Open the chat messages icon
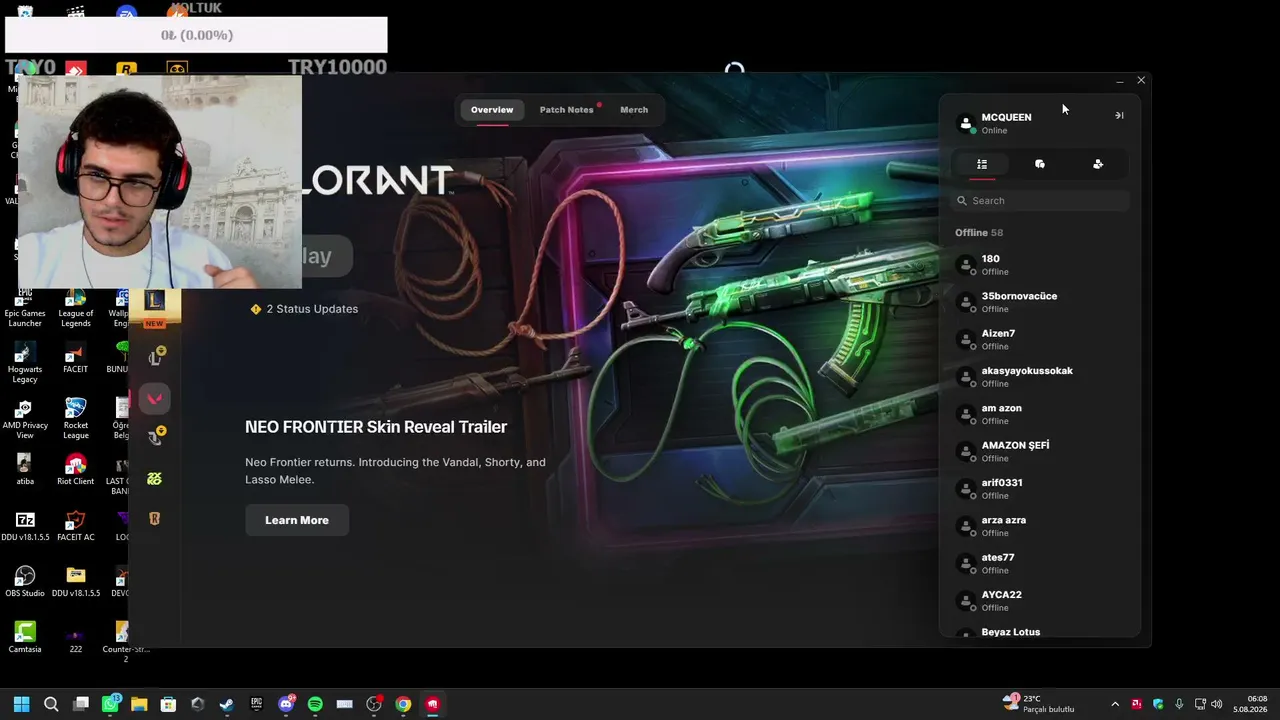This screenshot has height=720, width=1280. click(1040, 164)
